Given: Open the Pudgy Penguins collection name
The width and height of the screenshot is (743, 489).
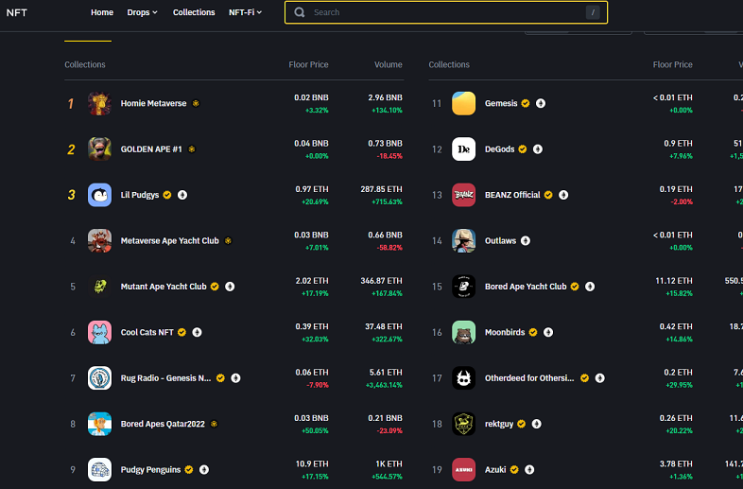Looking at the screenshot, I should pyautogui.click(x=151, y=470).
